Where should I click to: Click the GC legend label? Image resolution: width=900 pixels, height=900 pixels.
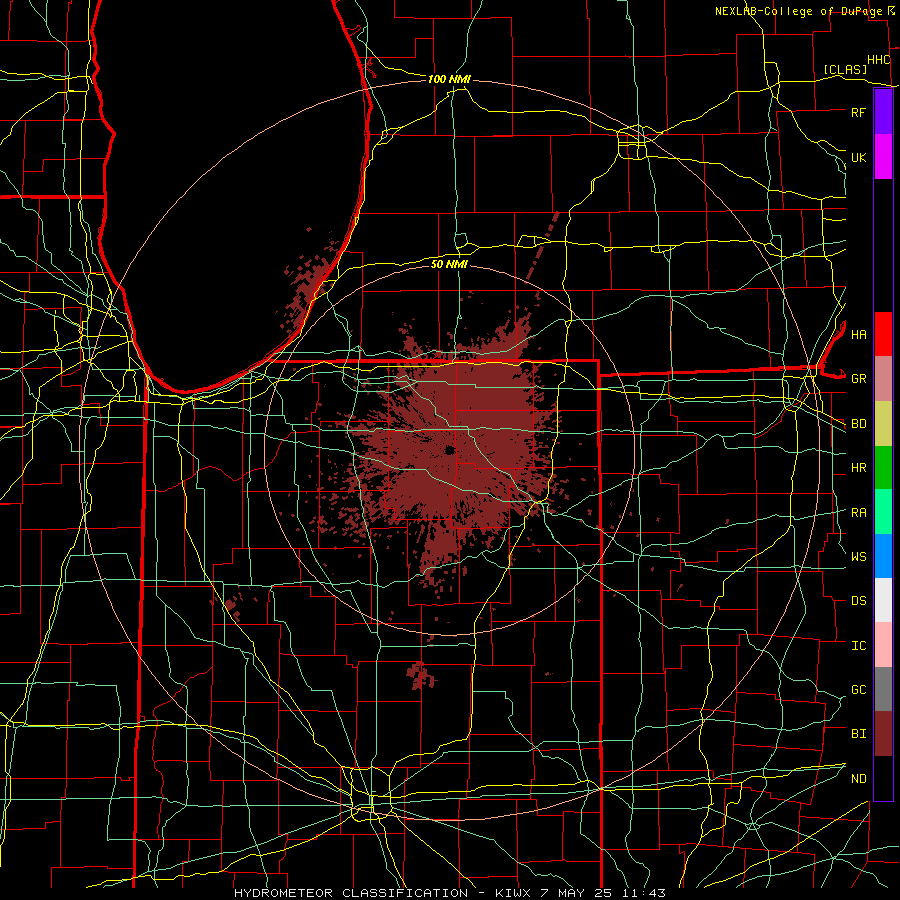tap(858, 690)
